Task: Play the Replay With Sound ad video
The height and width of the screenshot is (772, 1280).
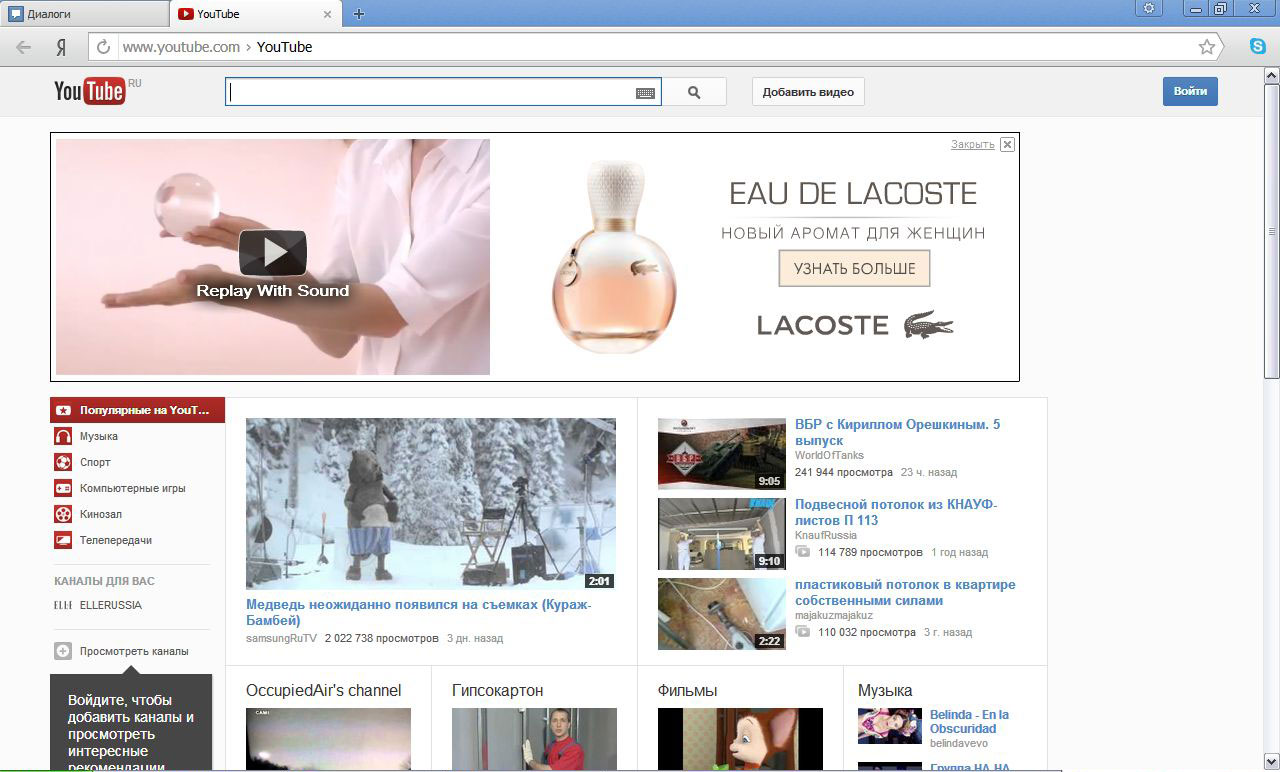Action: click(x=272, y=252)
